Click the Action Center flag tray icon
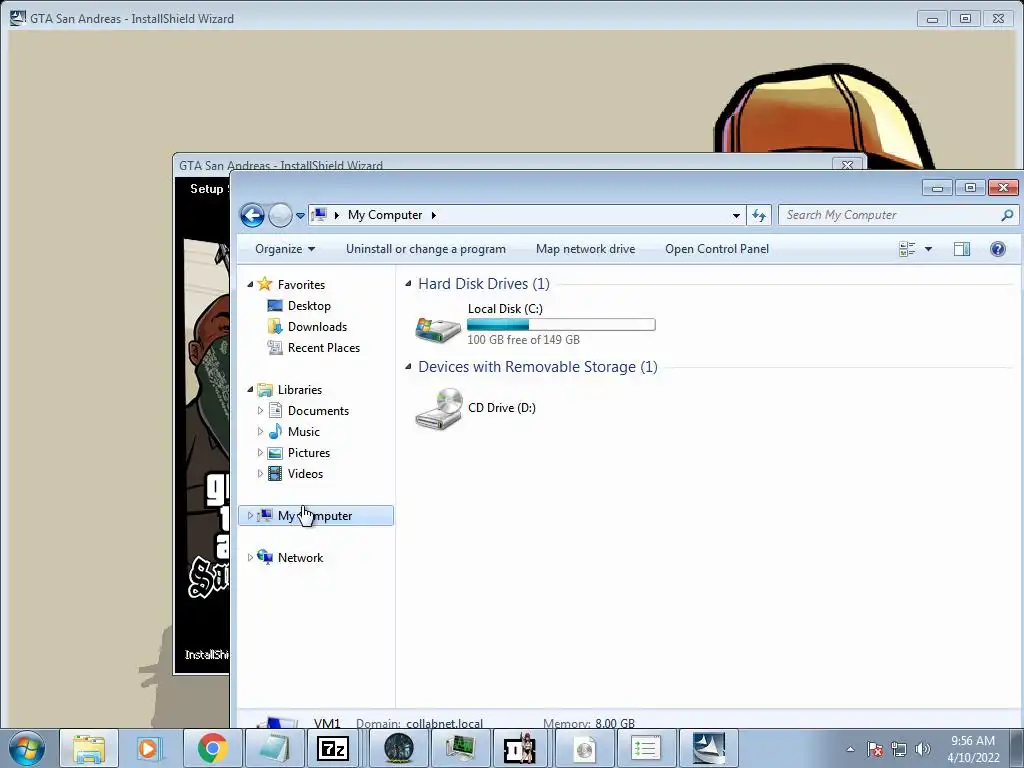The width and height of the screenshot is (1024, 768). click(875, 749)
